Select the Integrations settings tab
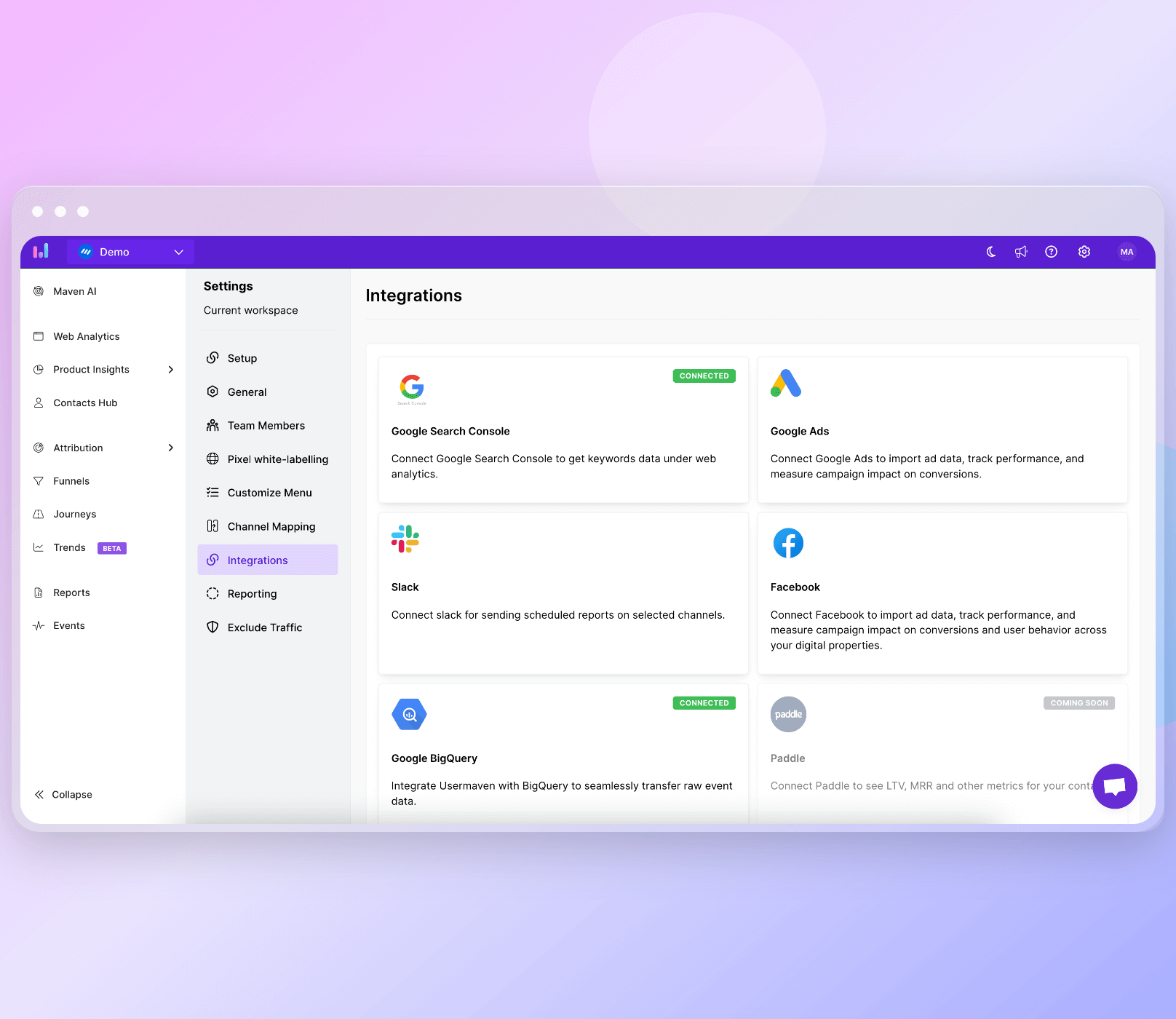The height and width of the screenshot is (1019, 1176). (x=268, y=560)
